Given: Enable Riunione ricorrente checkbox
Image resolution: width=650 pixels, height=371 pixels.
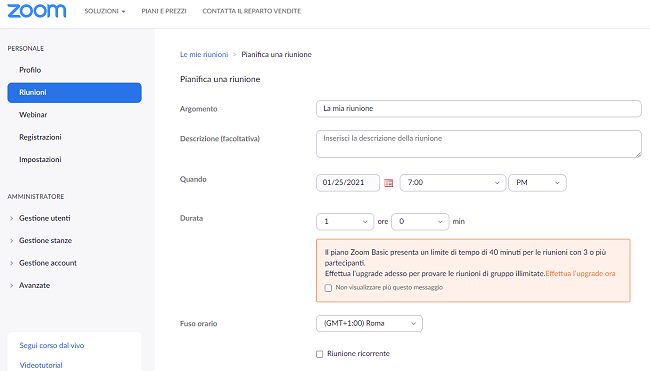Looking at the screenshot, I should tap(320, 354).
